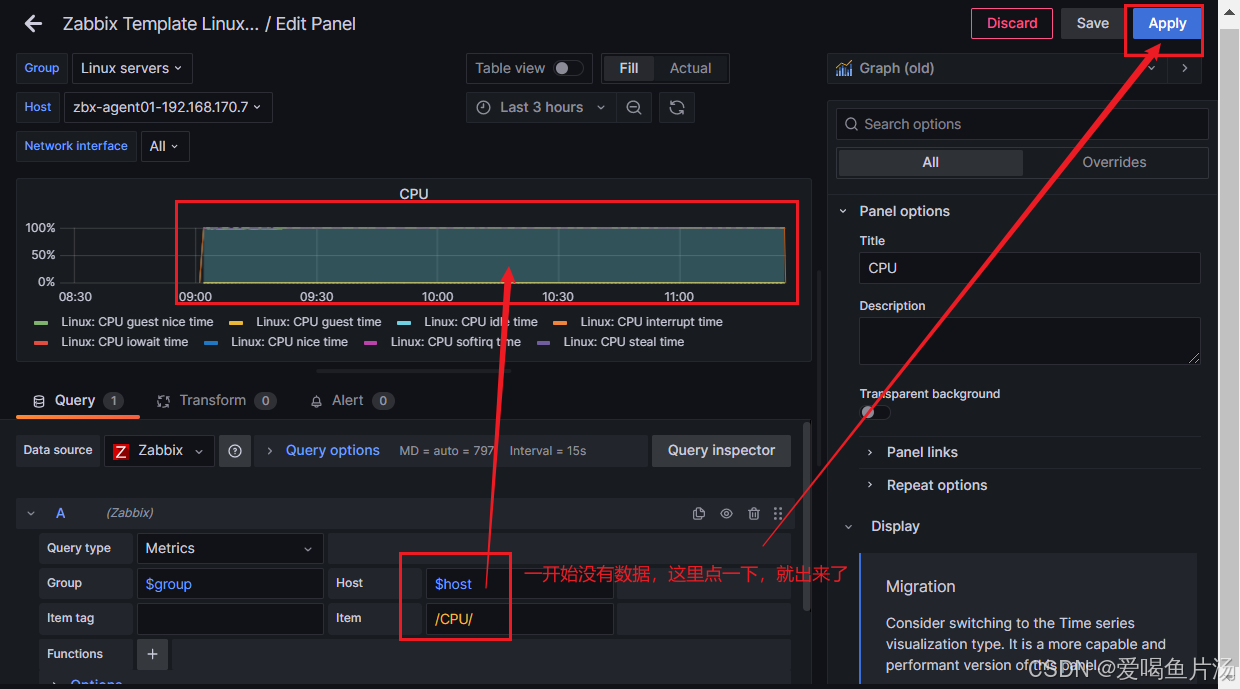The width and height of the screenshot is (1240, 689).
Task: Click the Description text area
Action: (1029, 341)
